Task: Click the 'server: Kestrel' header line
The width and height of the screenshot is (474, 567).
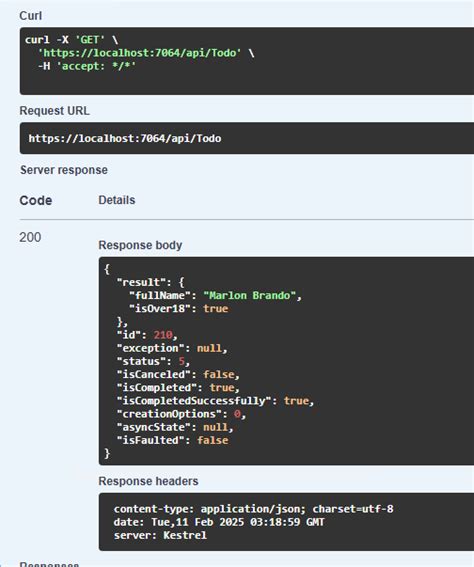Action: pyautogui.click(x=160, y=535)
